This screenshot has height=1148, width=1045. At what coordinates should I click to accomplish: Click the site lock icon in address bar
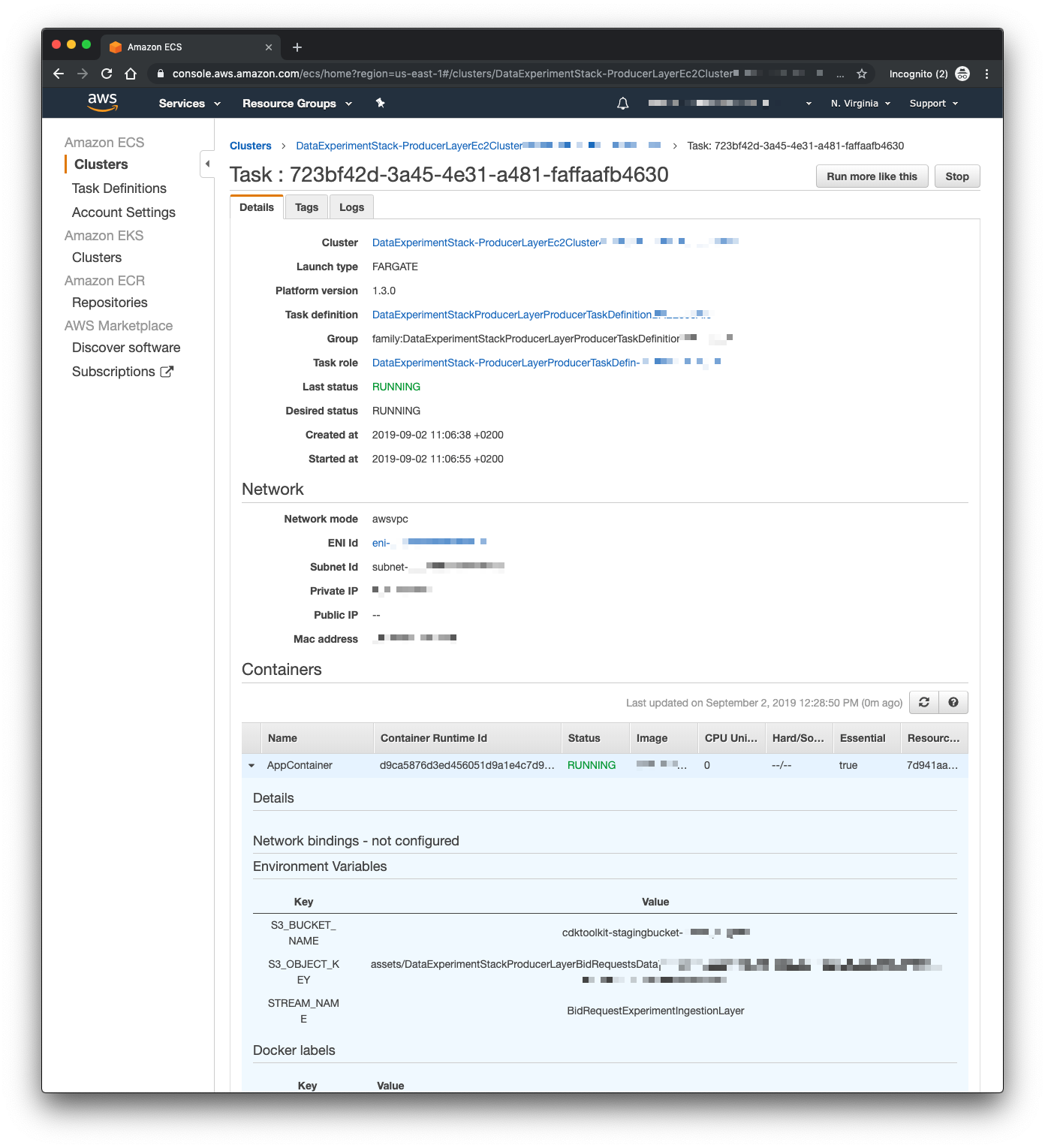160,74
